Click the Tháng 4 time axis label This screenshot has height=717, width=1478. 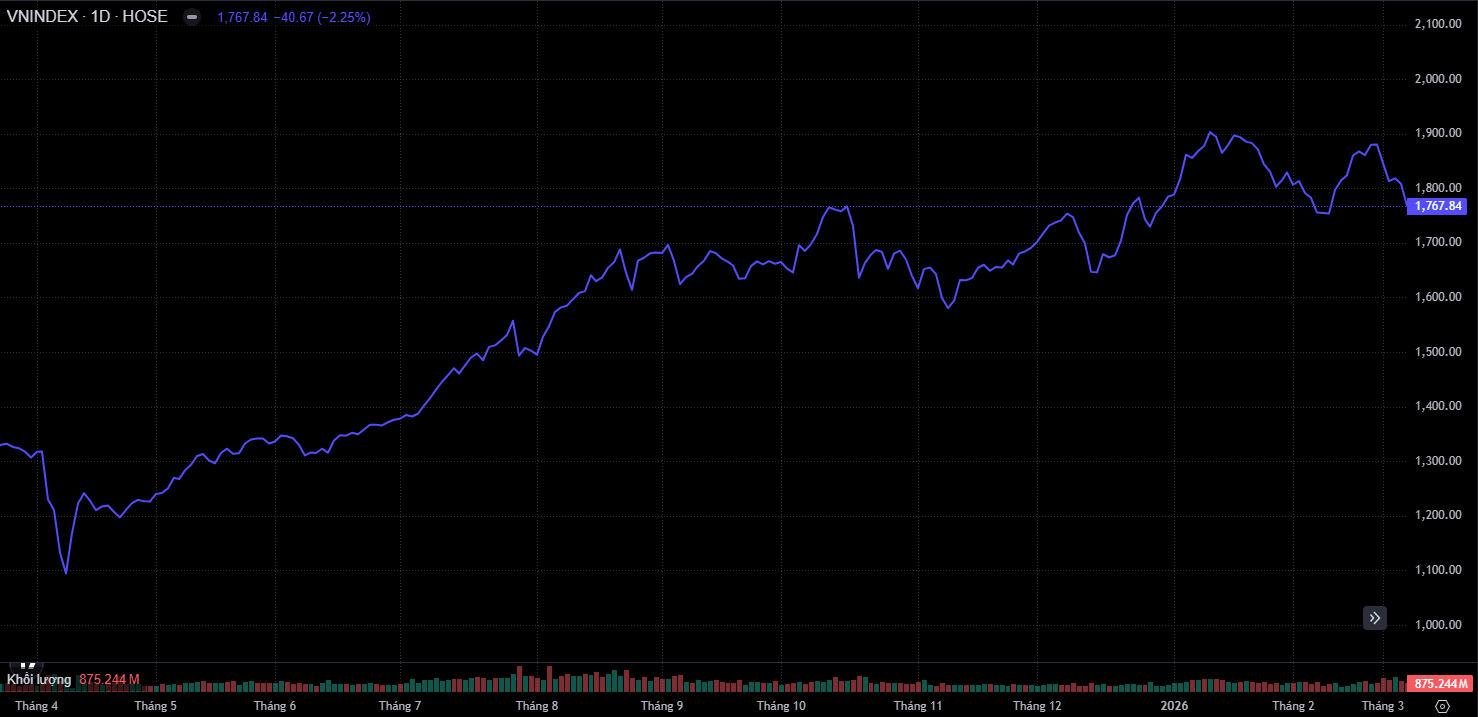click(37, 706)
